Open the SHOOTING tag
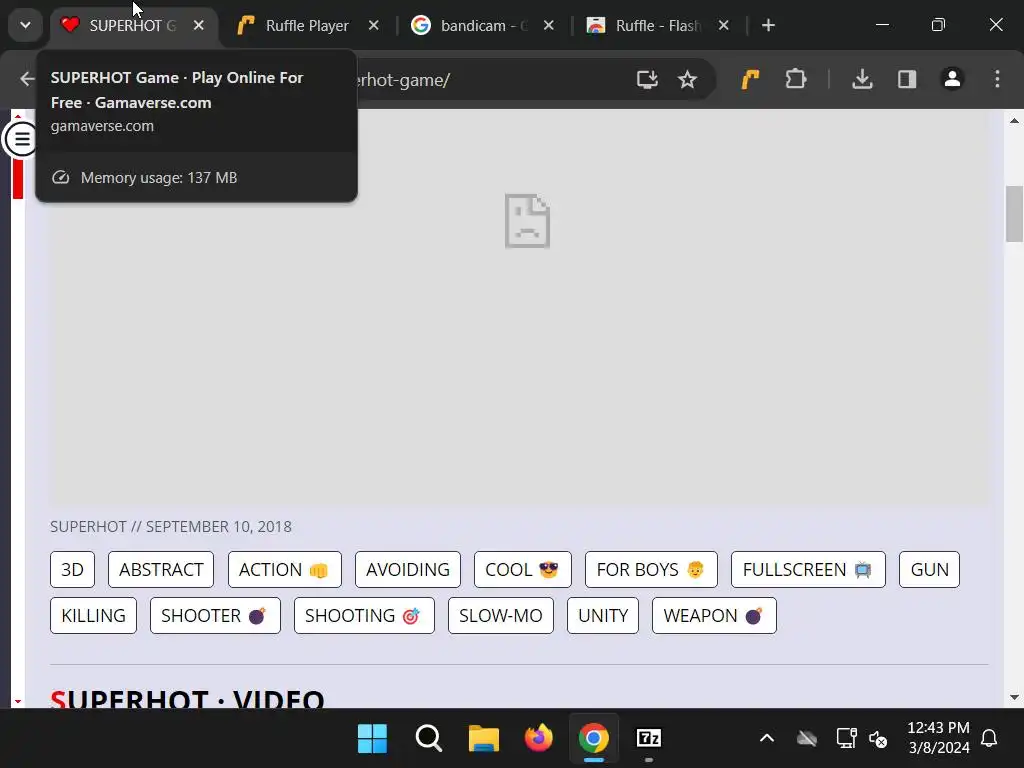The width and height of the screenshot is (1024, 768). (x=364, y=615)
